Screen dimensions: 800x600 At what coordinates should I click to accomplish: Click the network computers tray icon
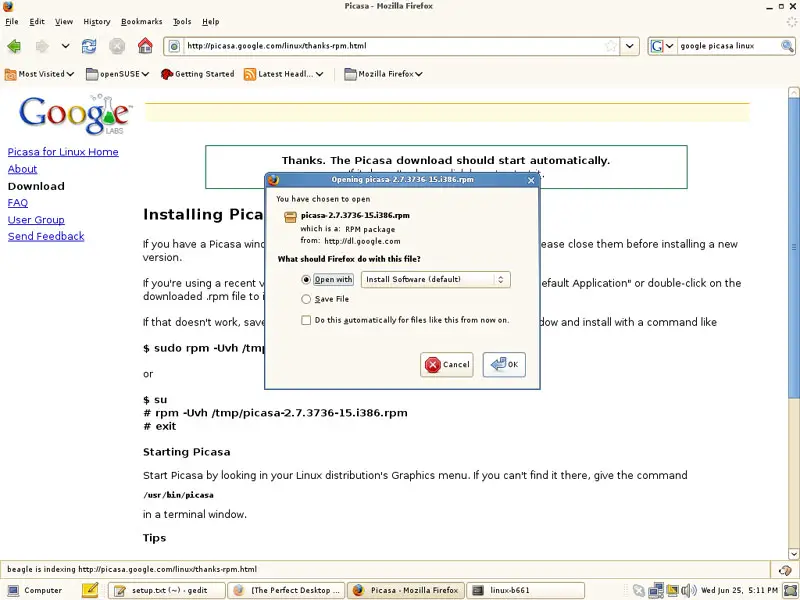656,591
